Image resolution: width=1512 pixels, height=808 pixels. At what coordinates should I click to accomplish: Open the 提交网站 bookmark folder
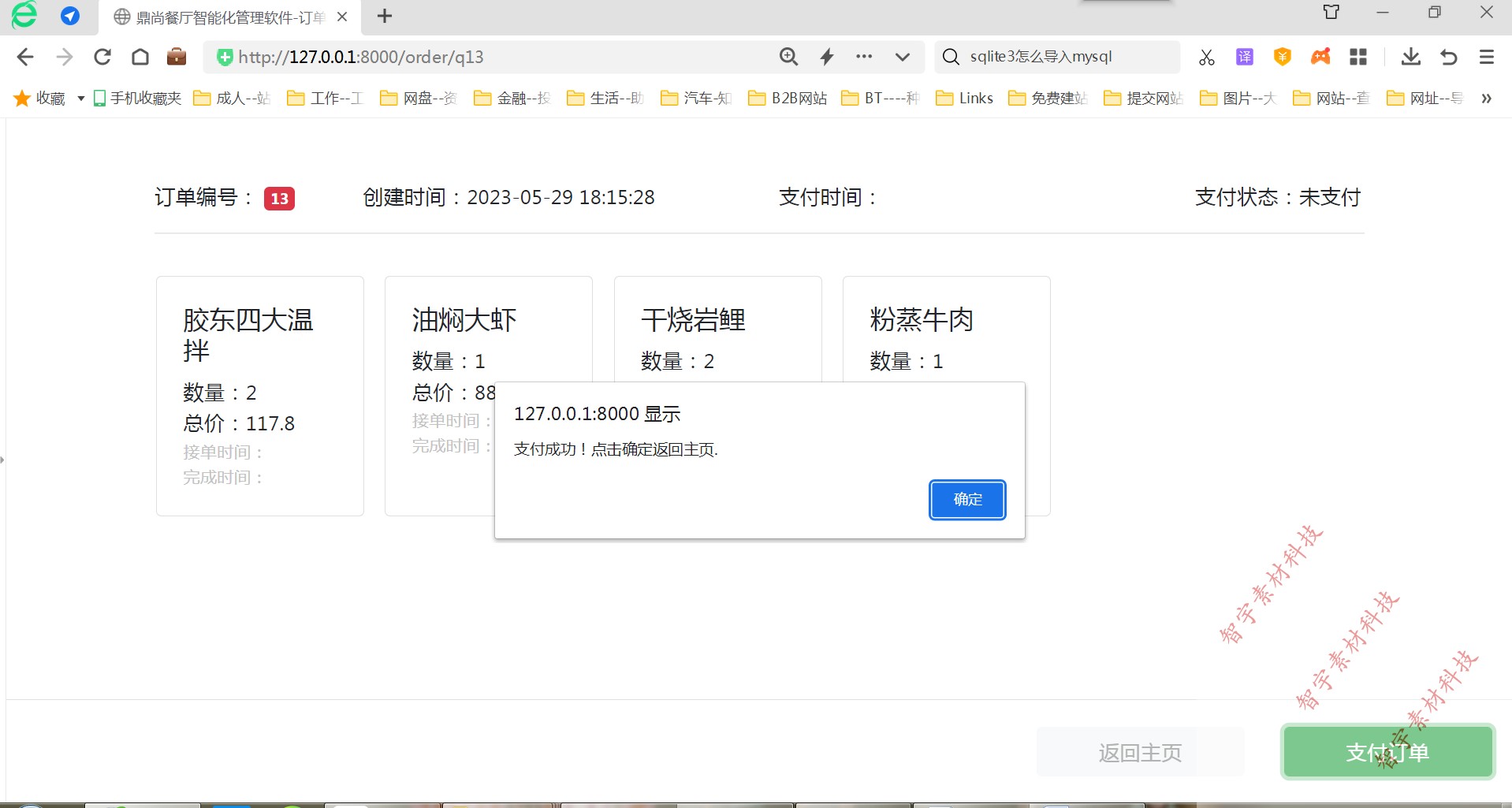[1144, 98]
